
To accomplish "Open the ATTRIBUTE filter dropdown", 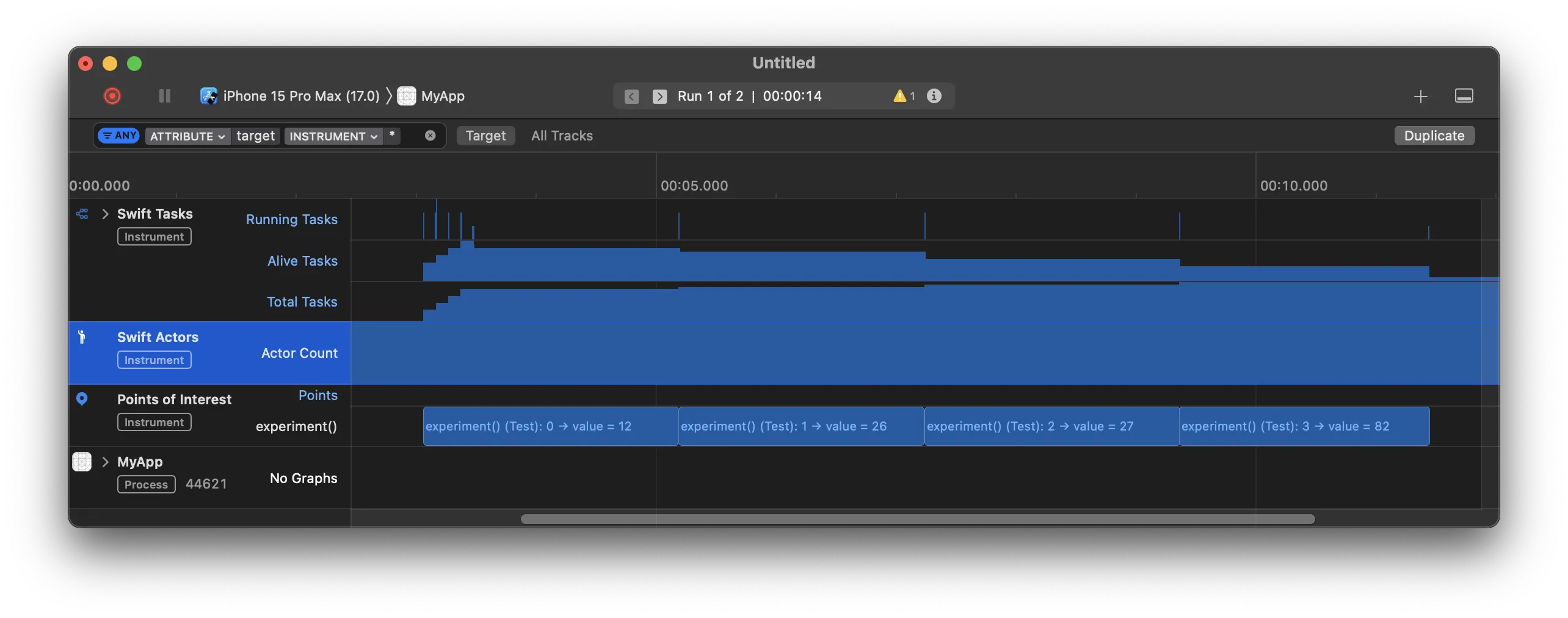I will 187,136.
